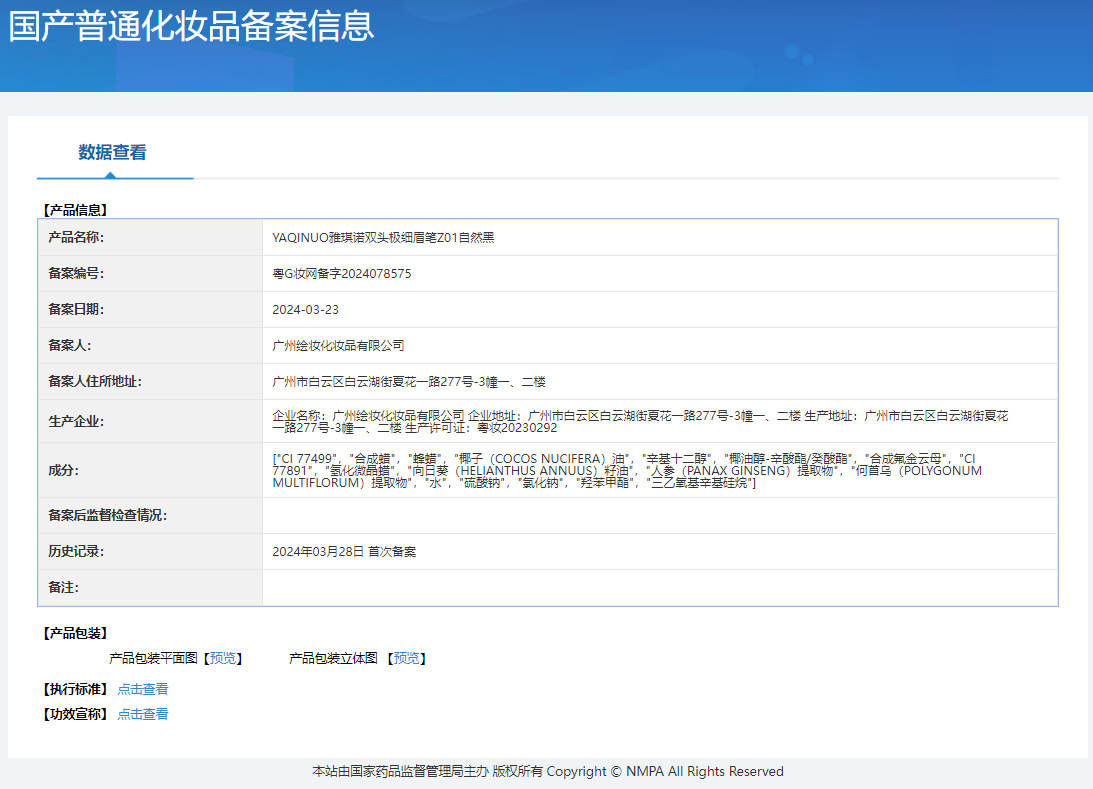Click the NMPA copyright footer text
Screen dimensions: 1093x789
pyautogui.click(x=548, y=772)
